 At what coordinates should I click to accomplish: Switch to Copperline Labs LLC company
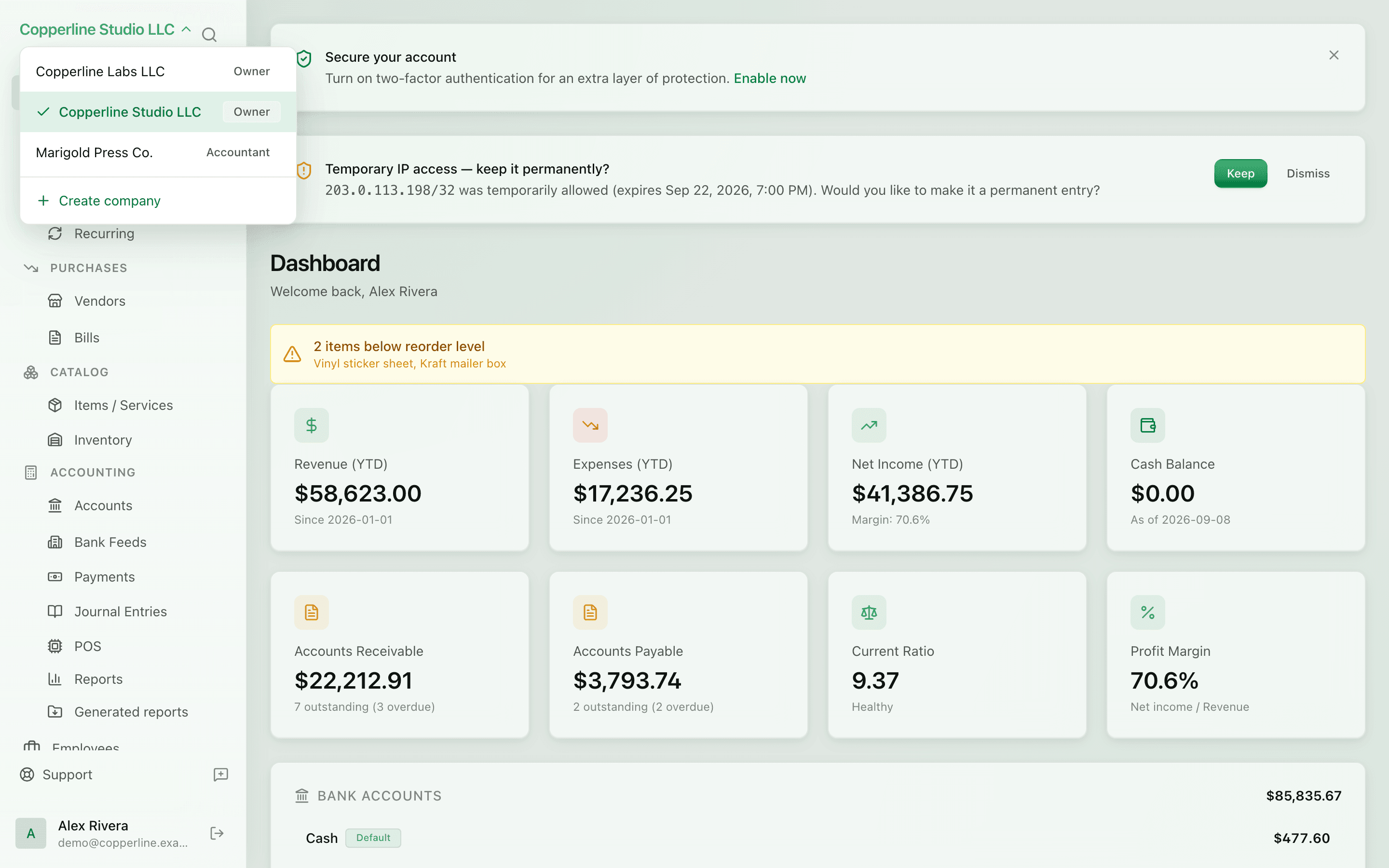tap(158, 71)
